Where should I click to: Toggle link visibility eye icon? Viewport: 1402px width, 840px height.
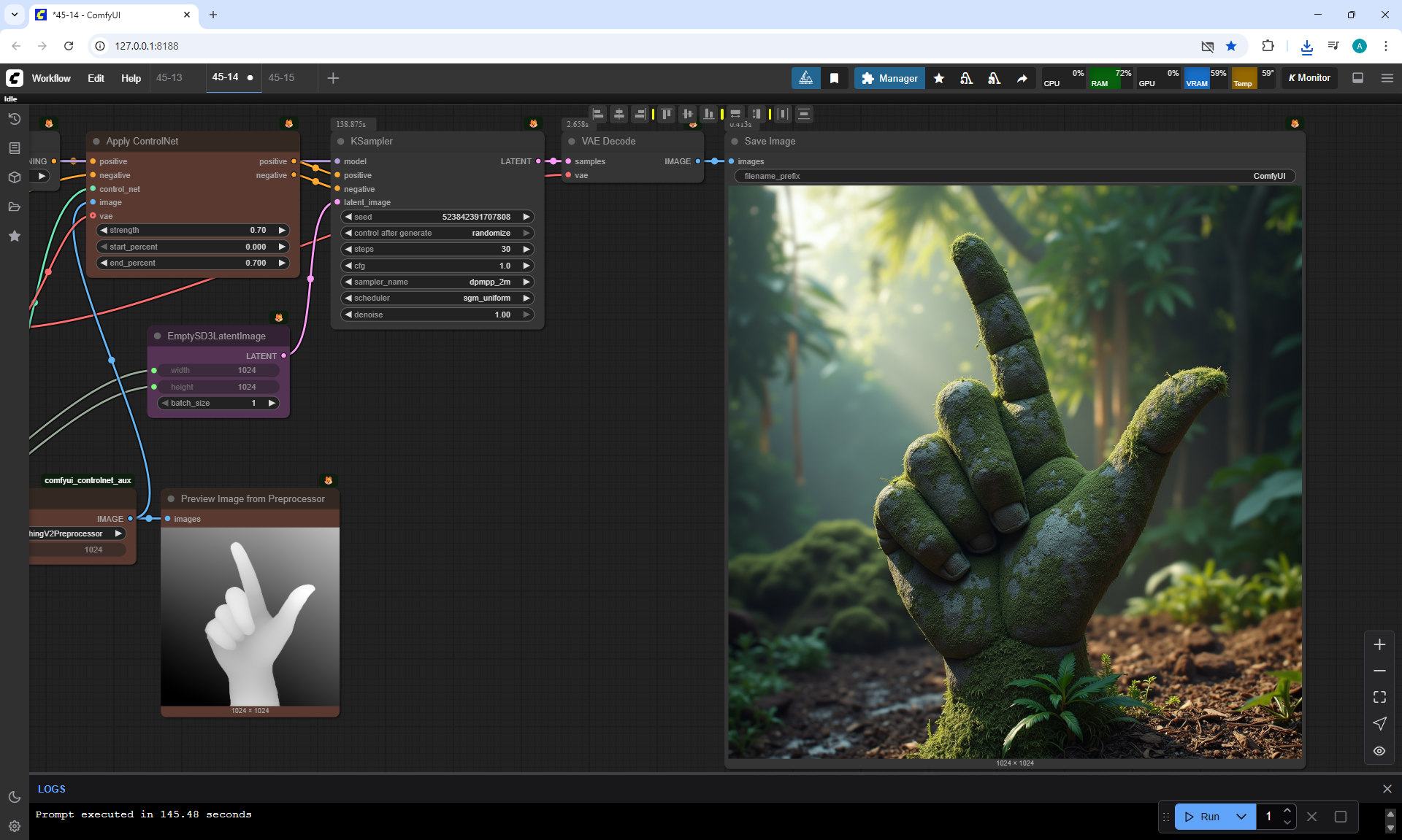click(x=1379, y=750)
